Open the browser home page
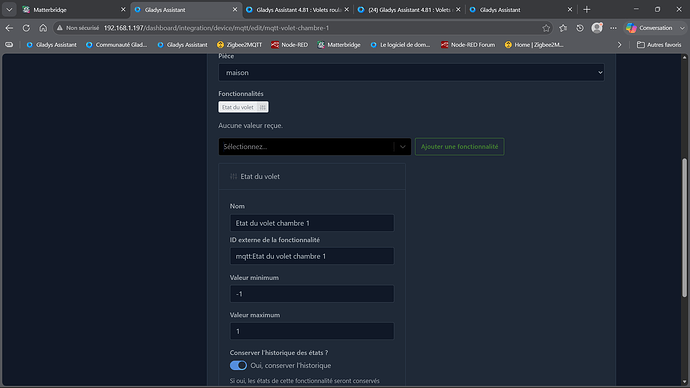Screen dimensions: 690x388 pyautogui.click(x=43, y=28)
